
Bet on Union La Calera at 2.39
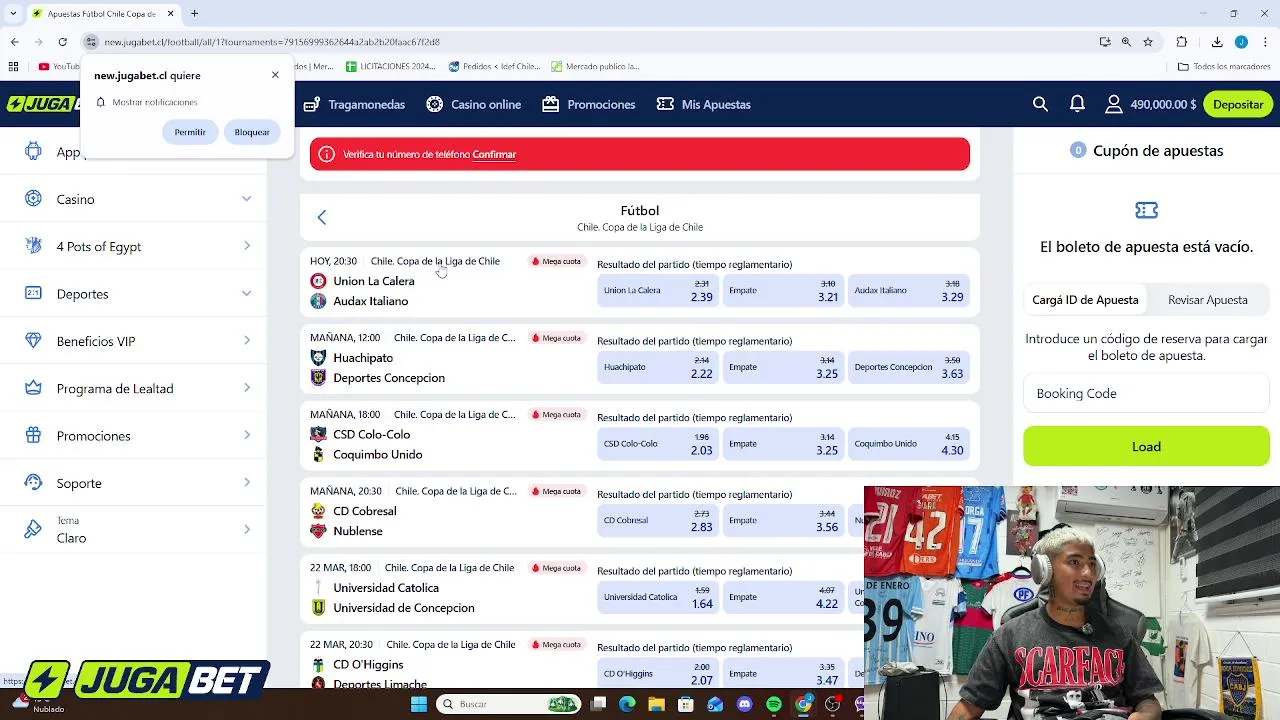point(658,290)
